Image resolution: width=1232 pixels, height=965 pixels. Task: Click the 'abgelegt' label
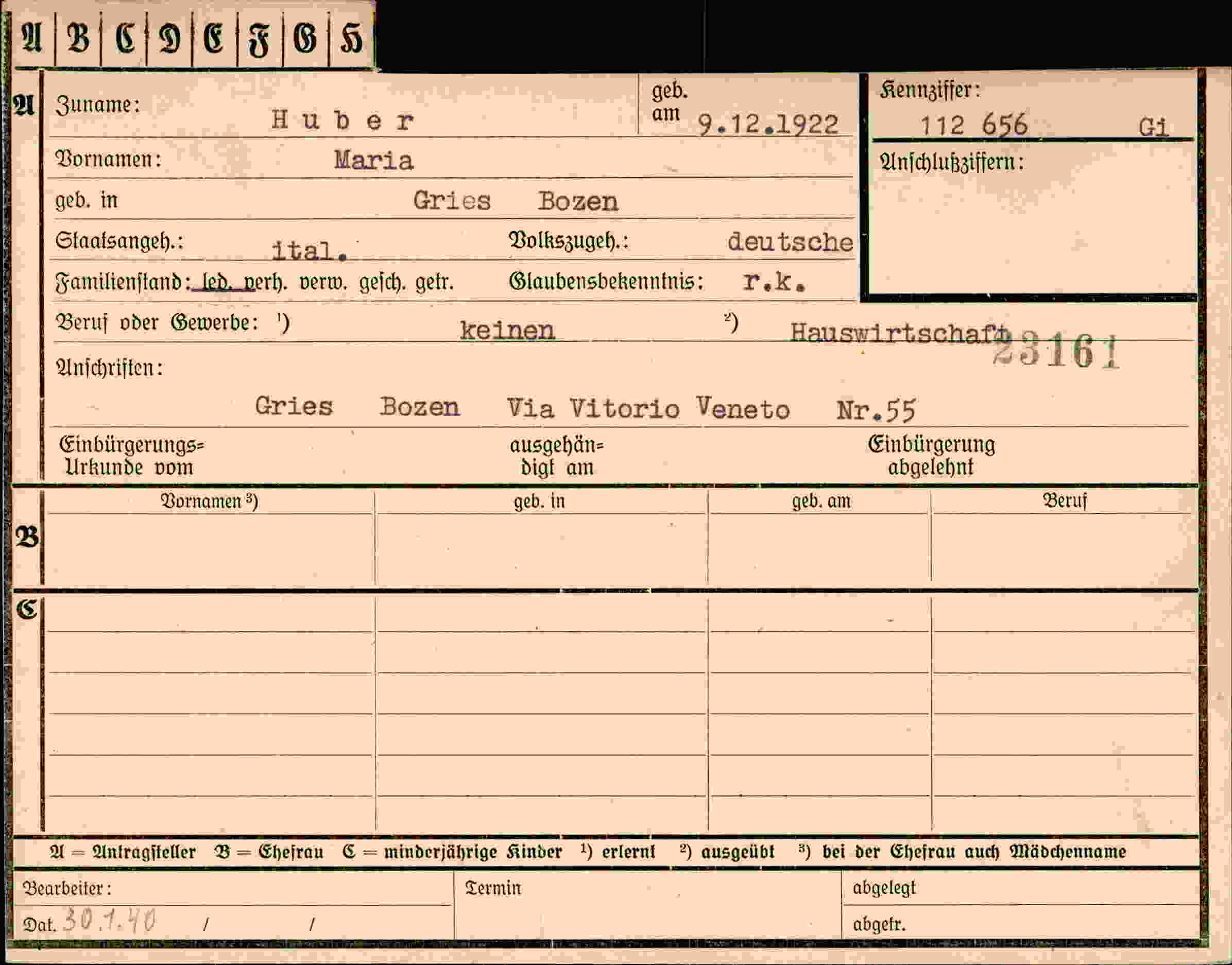884,888
